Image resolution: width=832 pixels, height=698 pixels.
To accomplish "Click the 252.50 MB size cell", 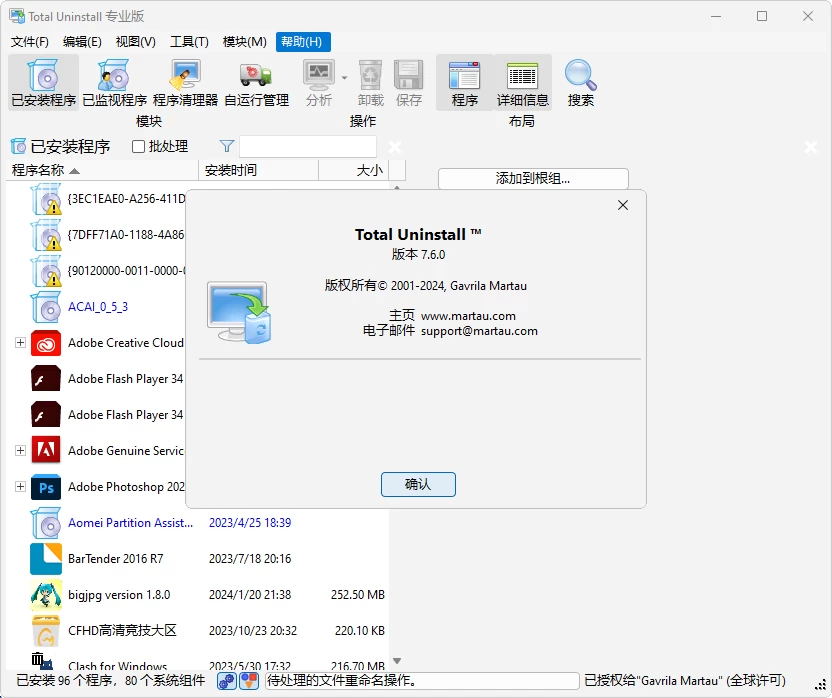I will coord(358,594).
